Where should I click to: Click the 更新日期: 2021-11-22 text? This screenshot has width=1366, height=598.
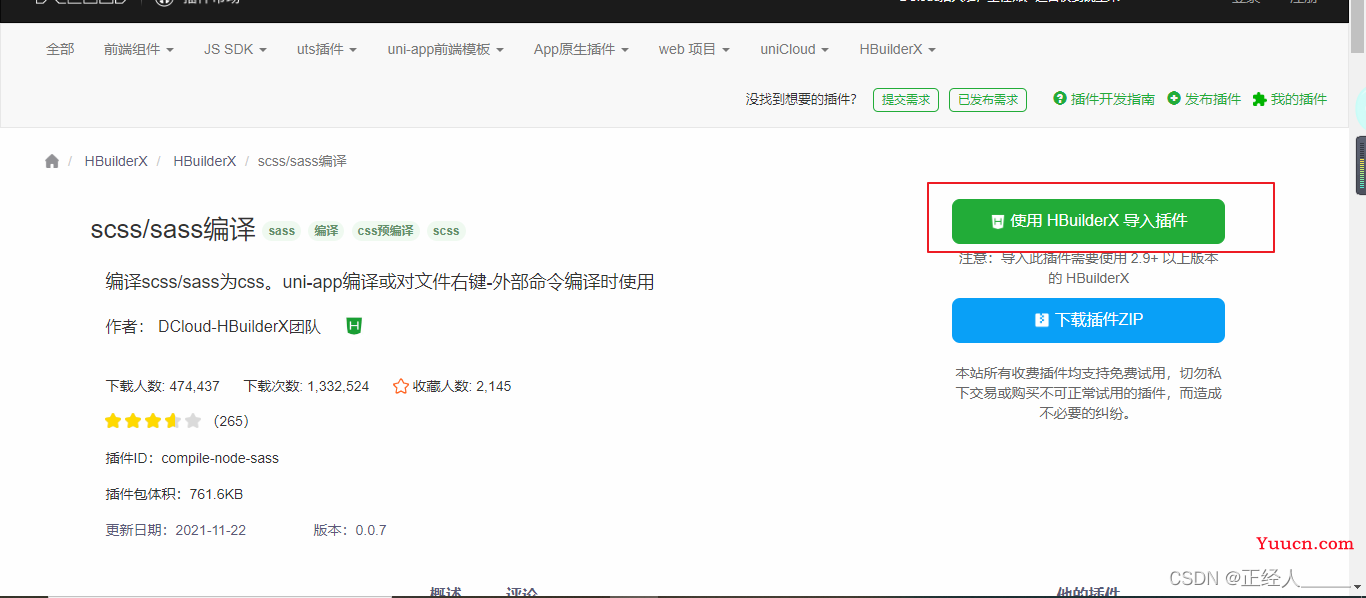tap(175, 530)
